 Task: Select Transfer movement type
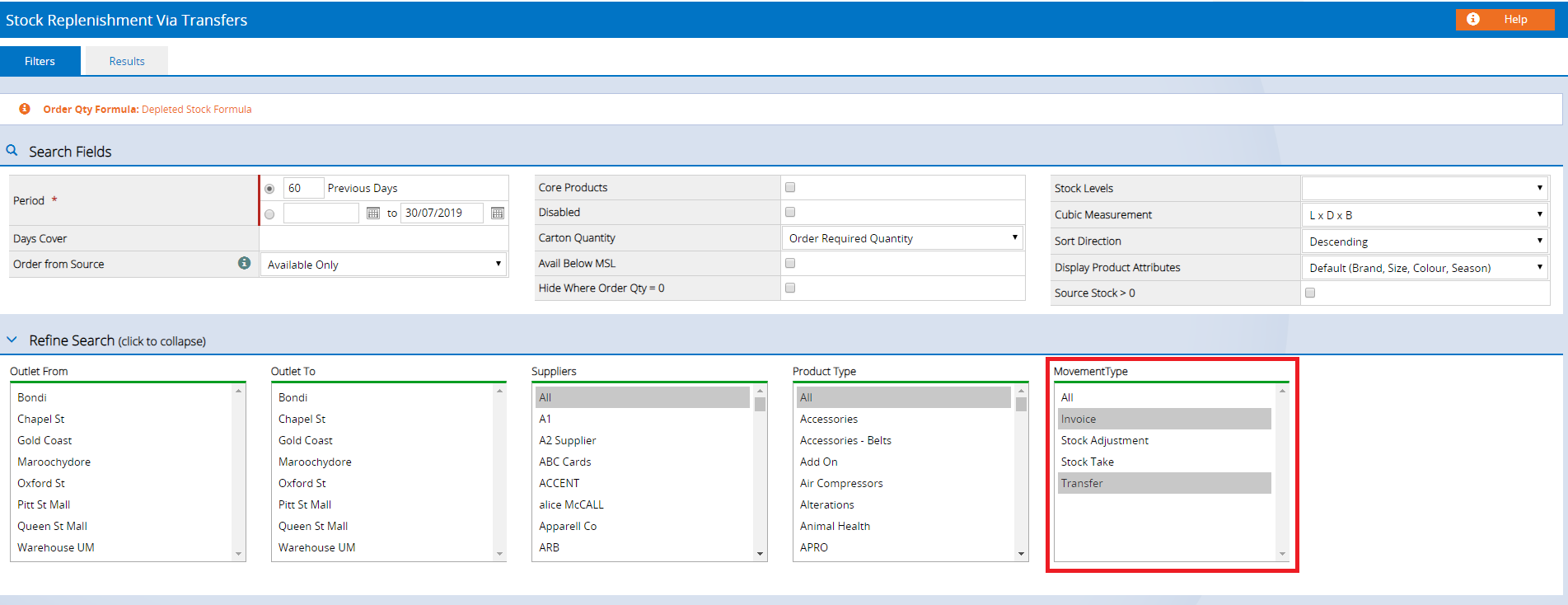pyautogui.click(x=1164, y=483)
